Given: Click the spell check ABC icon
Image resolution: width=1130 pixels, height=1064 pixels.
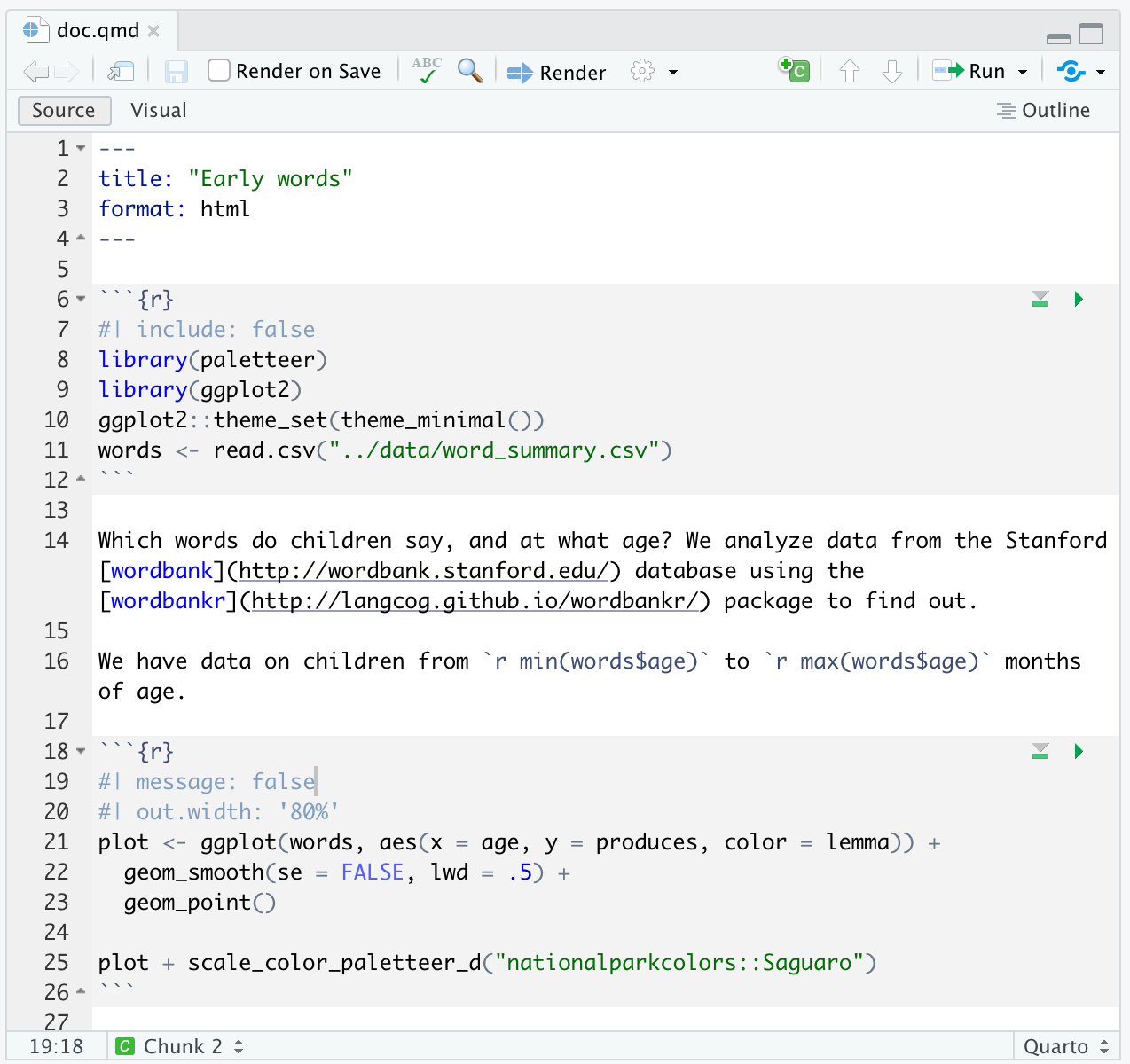Looking at the screenshot, I should click(x=427, y=70).
